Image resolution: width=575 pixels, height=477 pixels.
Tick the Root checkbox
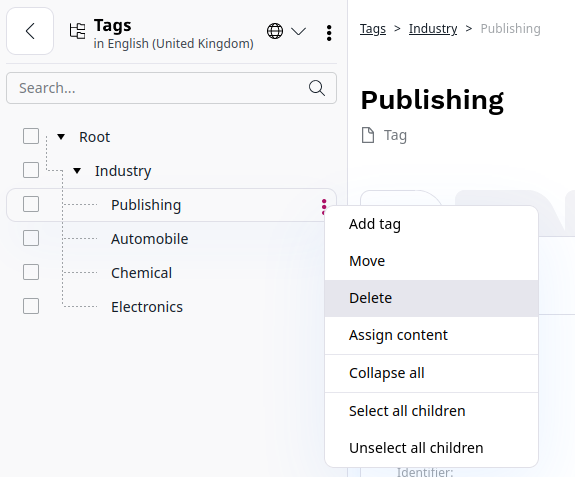31,136
